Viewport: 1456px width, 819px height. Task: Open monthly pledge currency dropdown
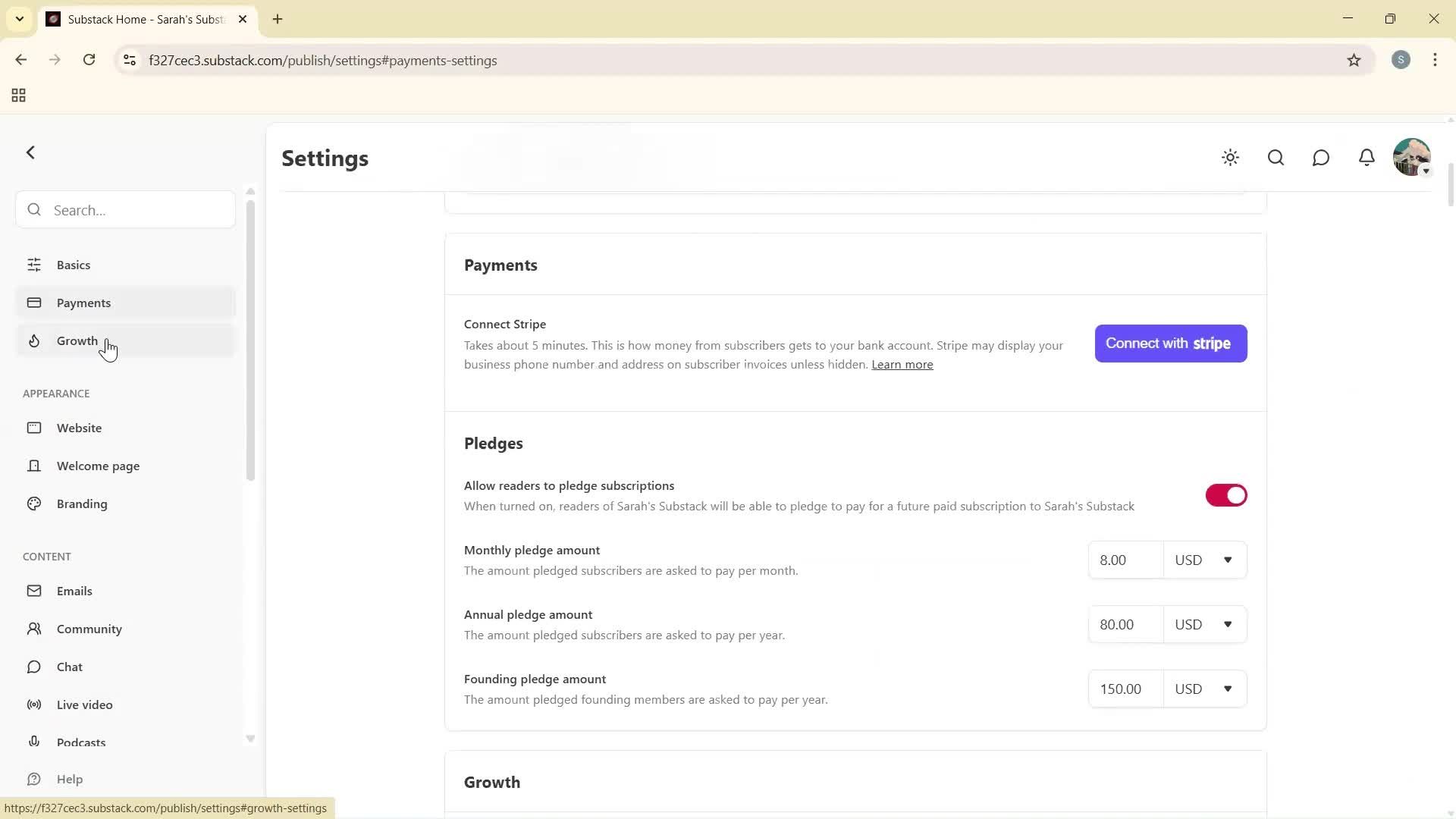coord(1205,560)
